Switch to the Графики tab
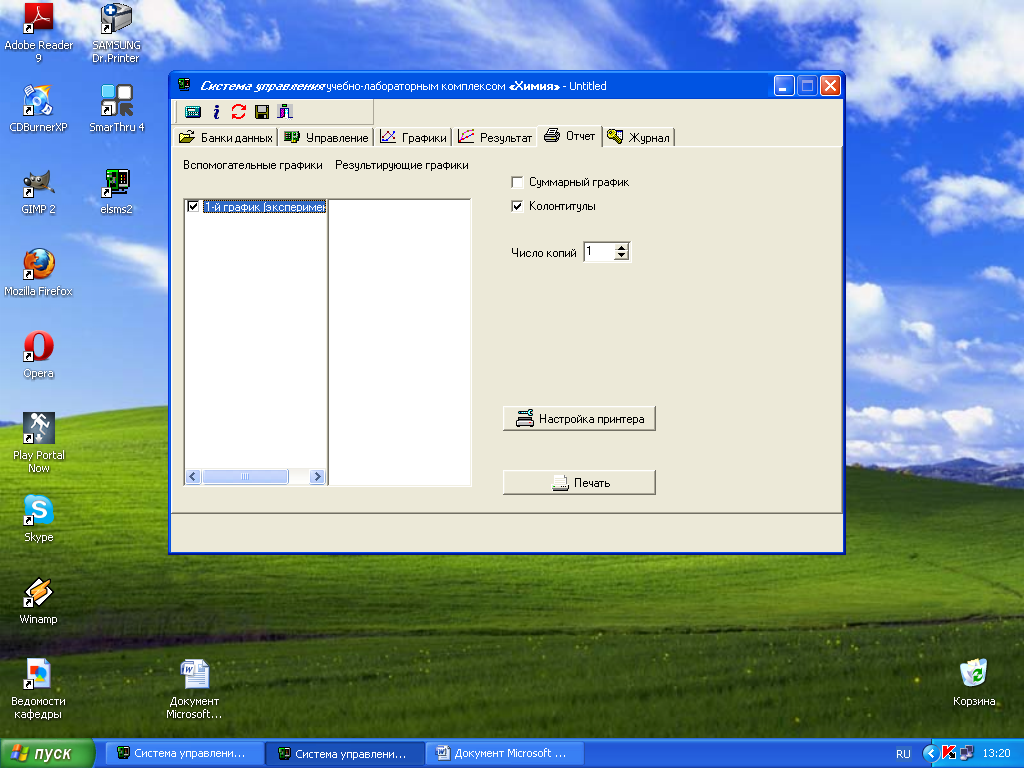The height and width of the screenshot is (768, 1024). [x=413, y=137]
